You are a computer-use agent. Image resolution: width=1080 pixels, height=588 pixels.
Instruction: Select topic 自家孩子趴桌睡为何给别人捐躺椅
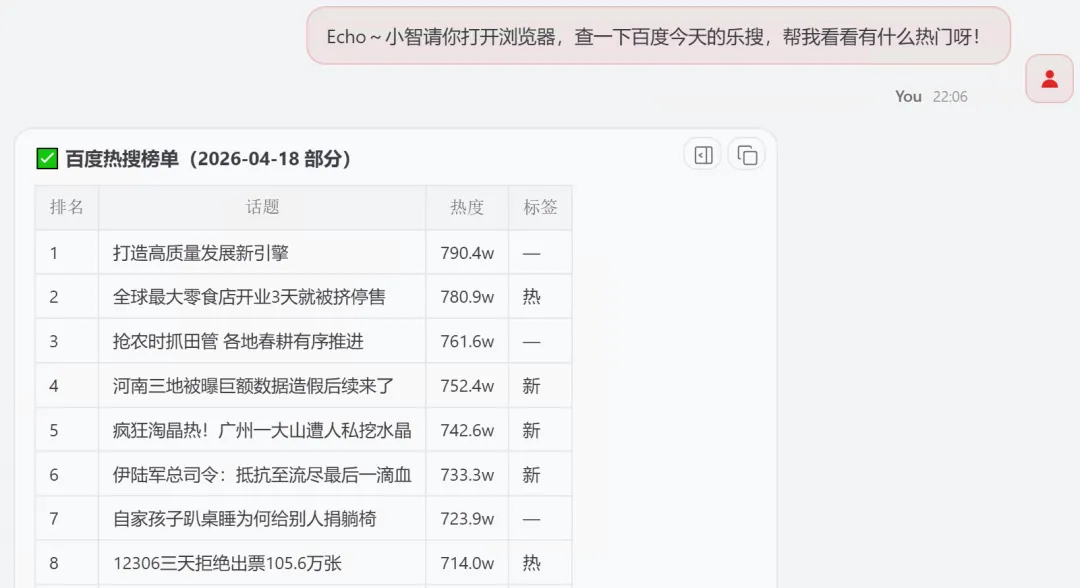point(245,518)
